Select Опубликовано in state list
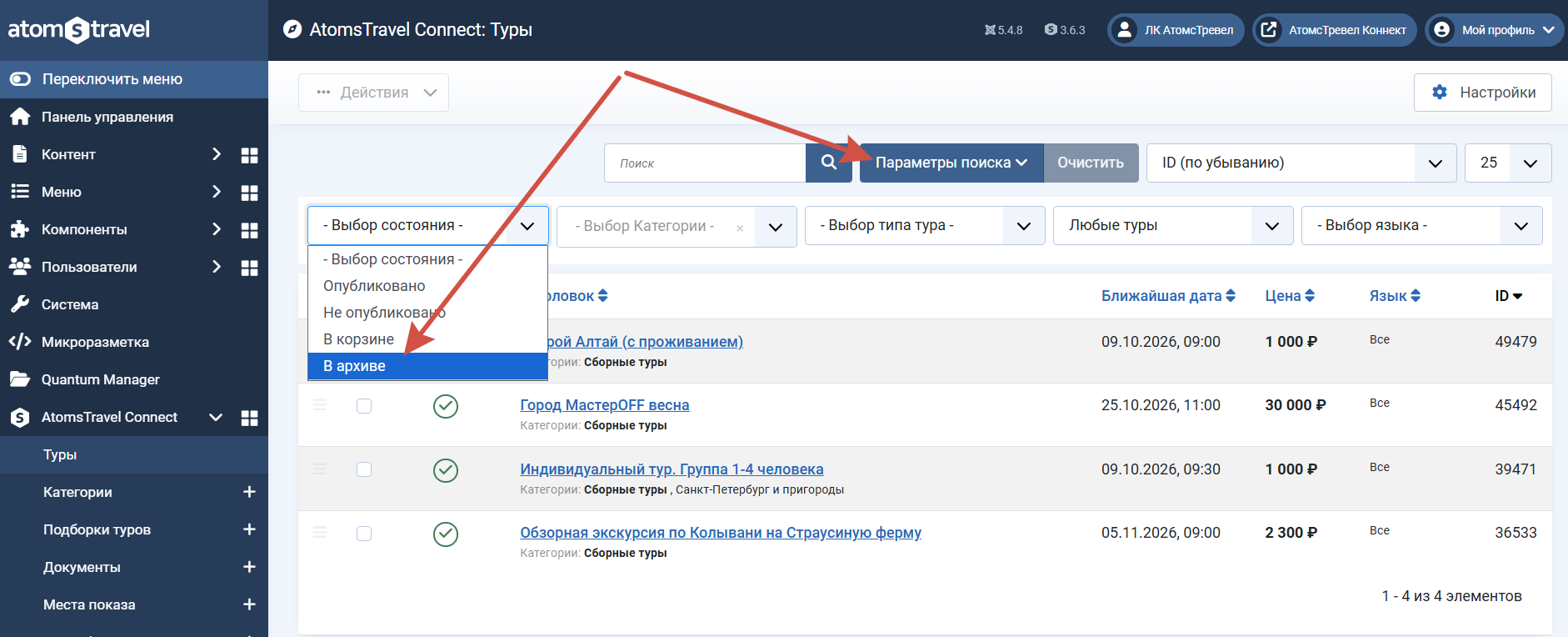The image size is (1568, 637). (x=427, y=286)
